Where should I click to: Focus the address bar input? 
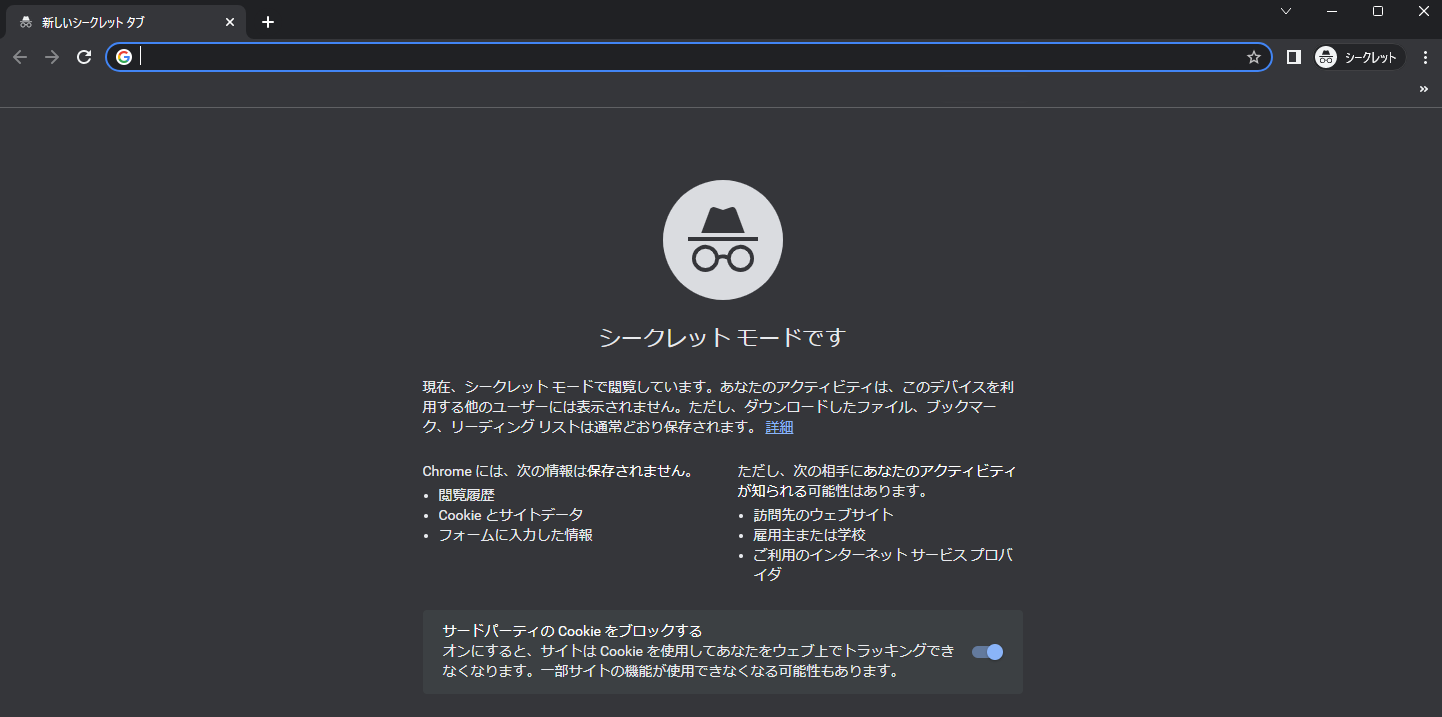[690, 57]
